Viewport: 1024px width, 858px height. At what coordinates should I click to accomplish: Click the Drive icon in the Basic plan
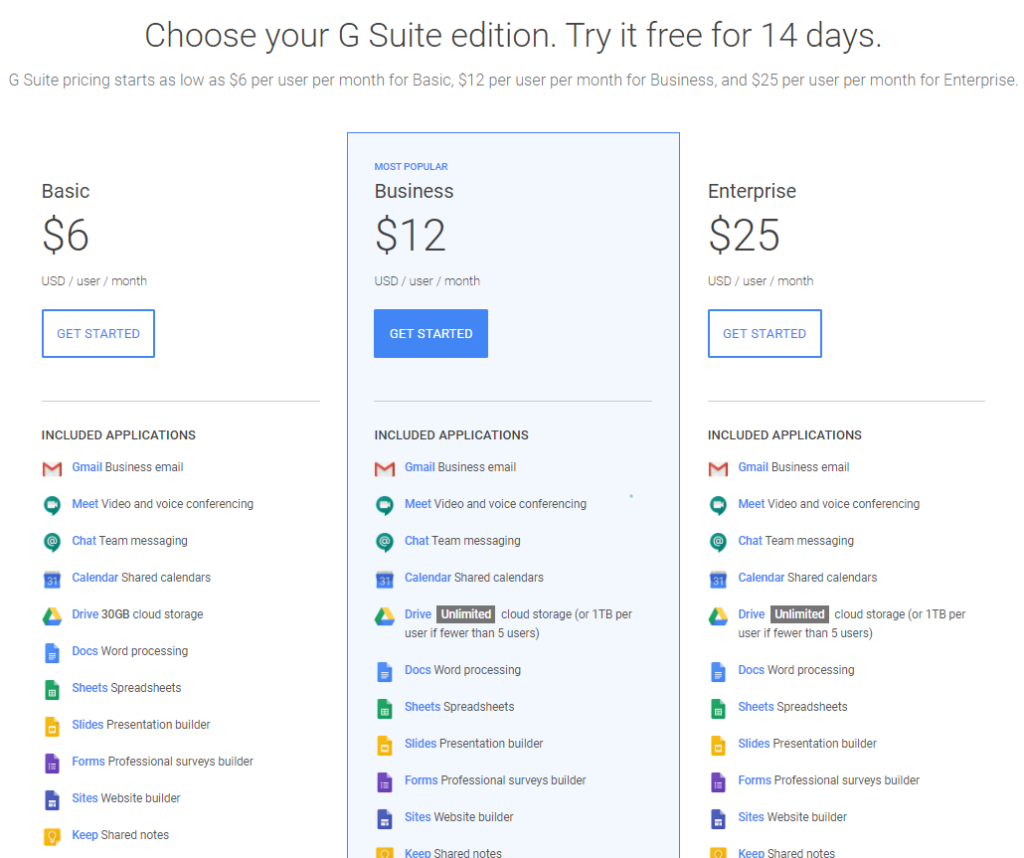tap(52, 616)
